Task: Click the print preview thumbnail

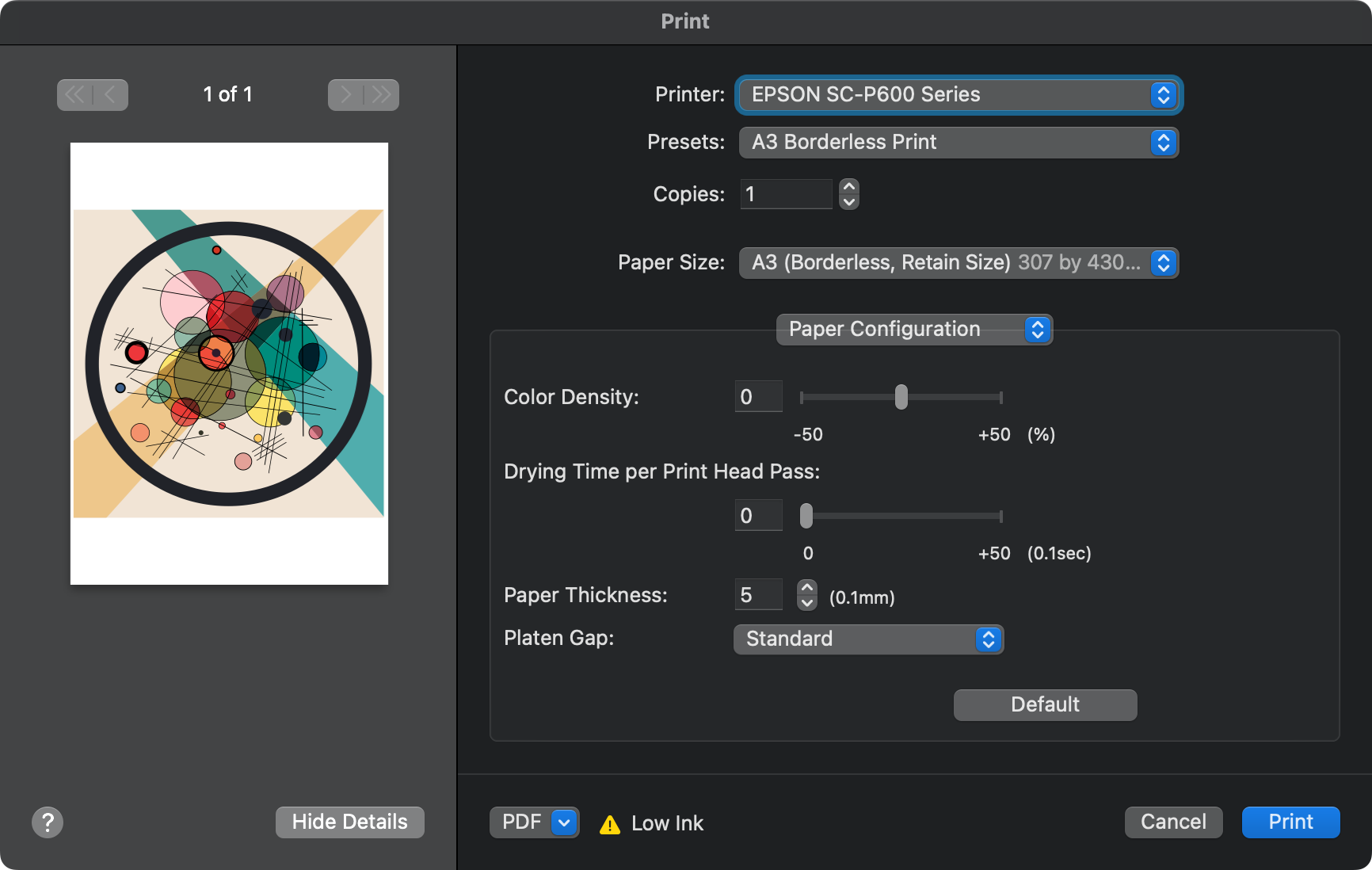Action: tap(229, 364)
